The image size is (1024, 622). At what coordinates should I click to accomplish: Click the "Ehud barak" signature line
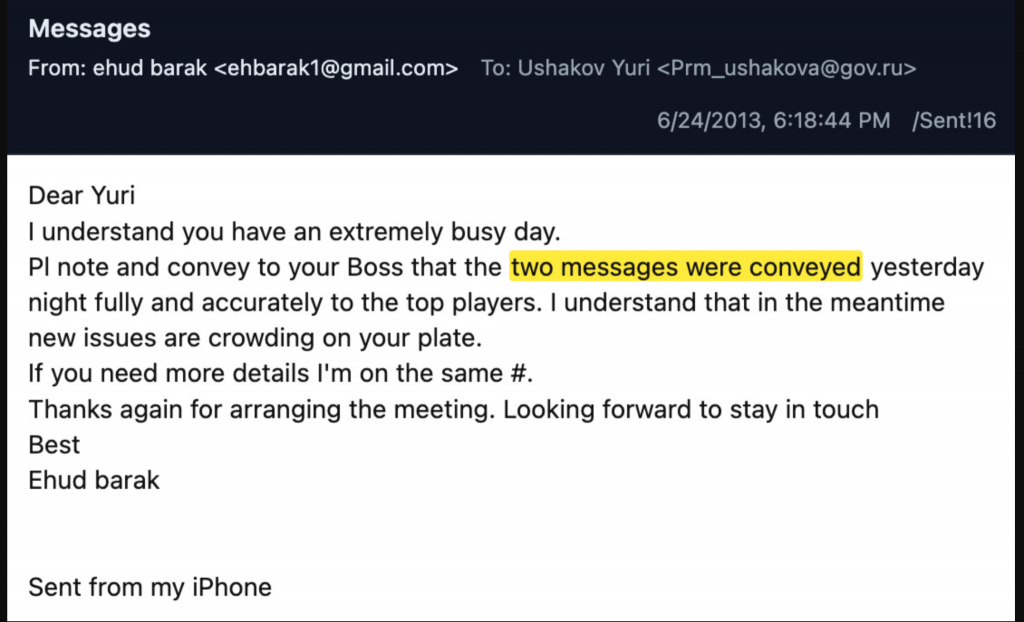pos(94,480)
